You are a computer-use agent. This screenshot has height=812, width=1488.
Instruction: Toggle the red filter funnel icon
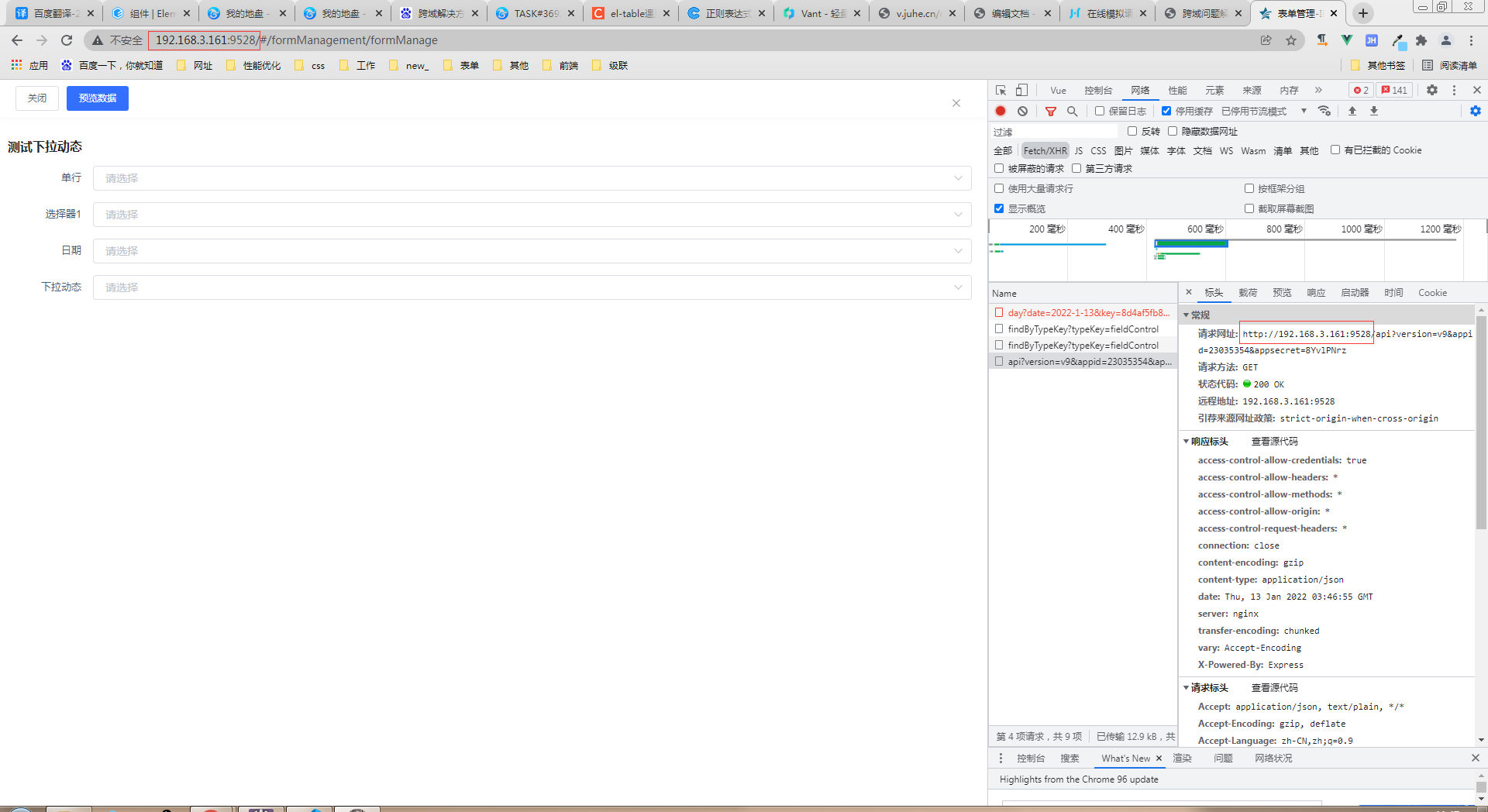pos(1051,112)
